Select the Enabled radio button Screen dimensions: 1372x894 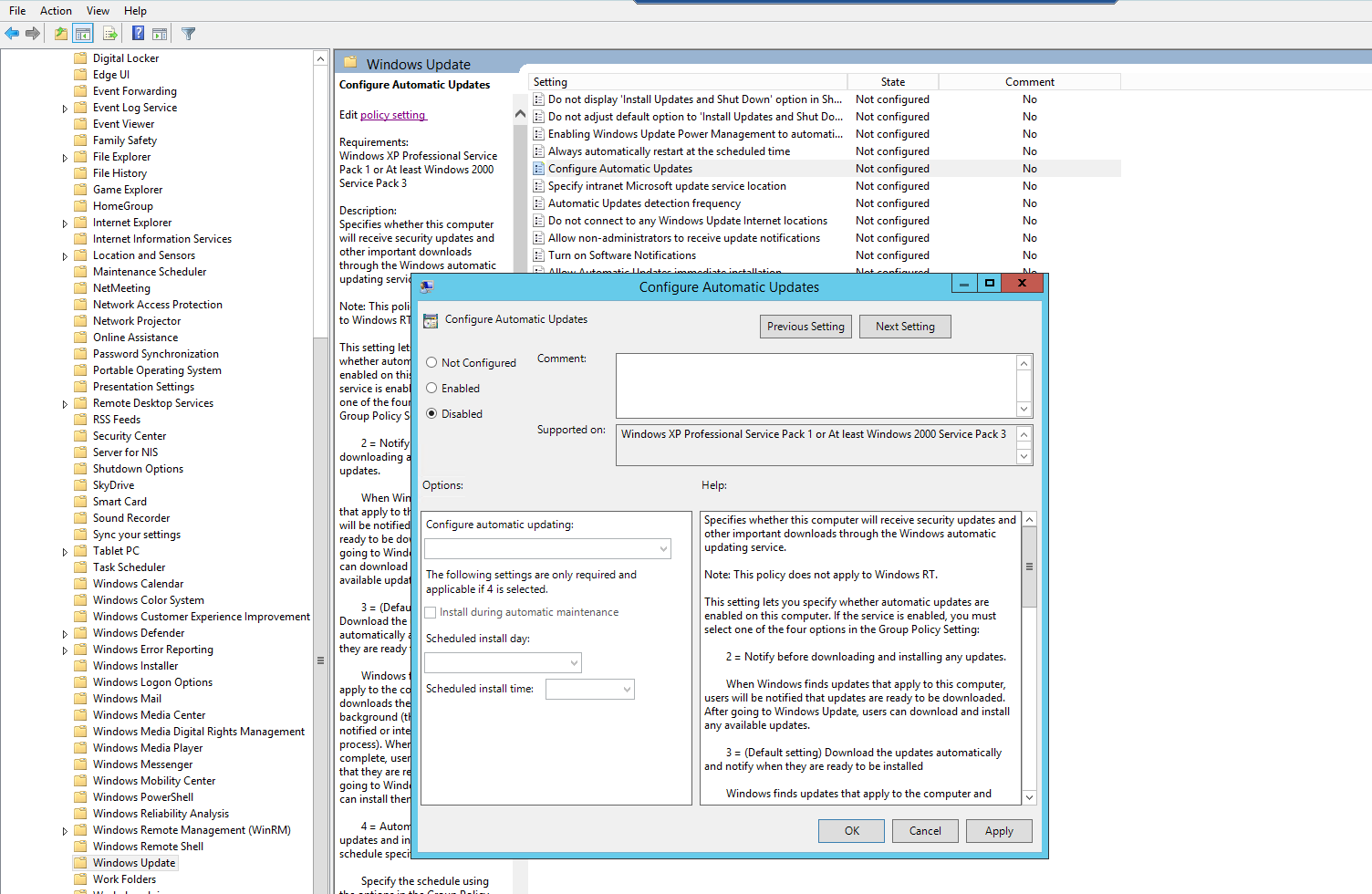pos(431,388)
